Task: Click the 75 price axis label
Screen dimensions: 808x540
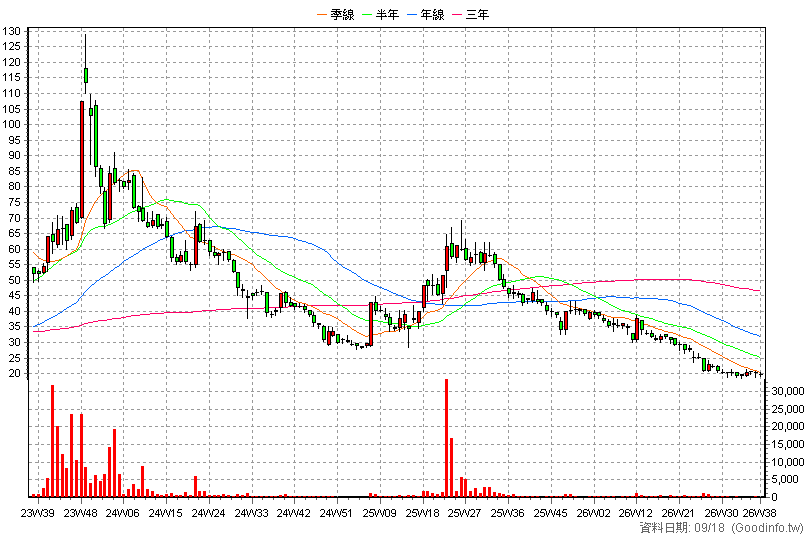Action: (x=14, y=202)
